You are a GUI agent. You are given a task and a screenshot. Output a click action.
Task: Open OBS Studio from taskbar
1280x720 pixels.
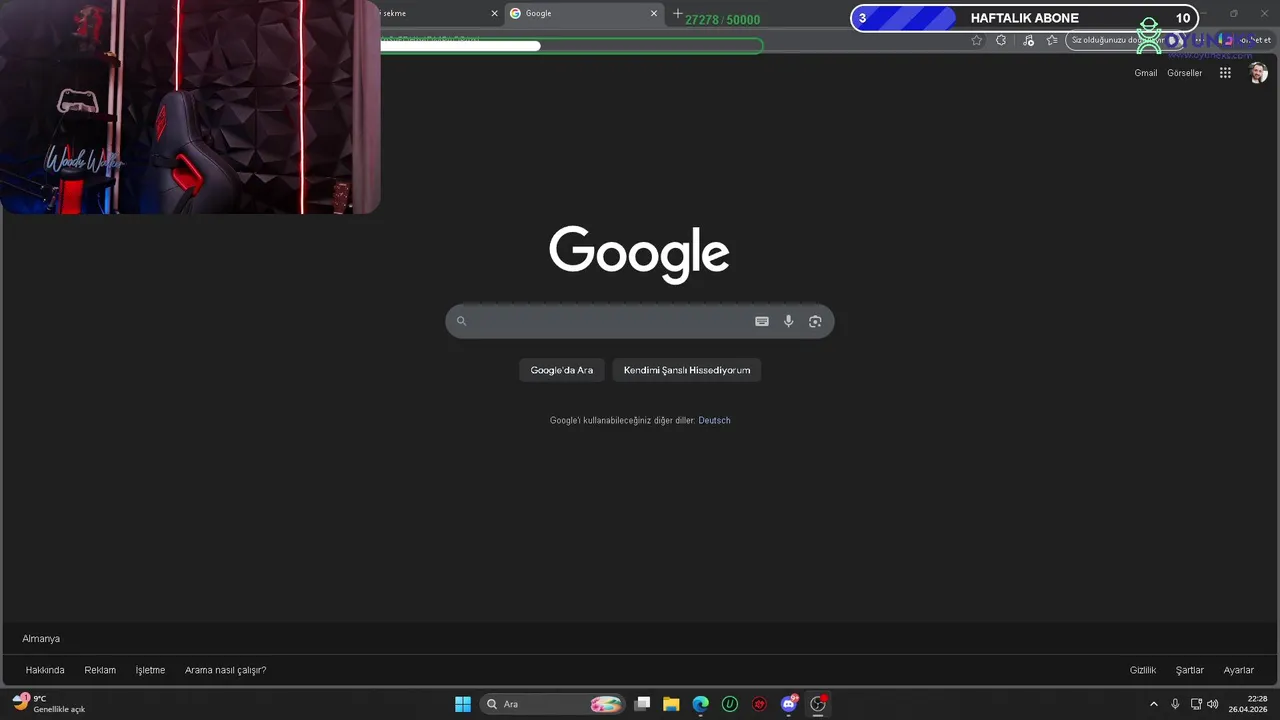point(818,704)
